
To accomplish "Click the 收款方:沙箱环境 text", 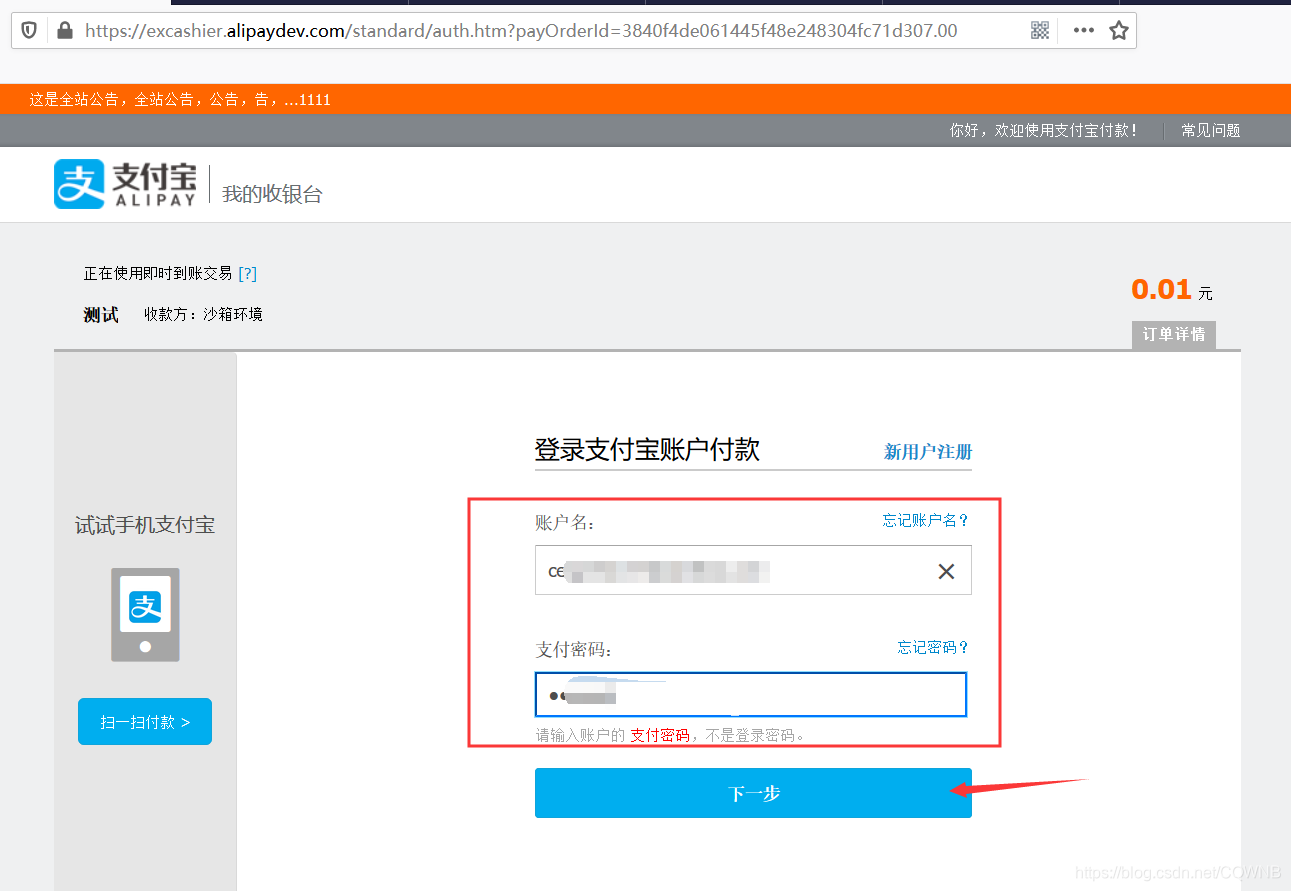I will point(203,314).
